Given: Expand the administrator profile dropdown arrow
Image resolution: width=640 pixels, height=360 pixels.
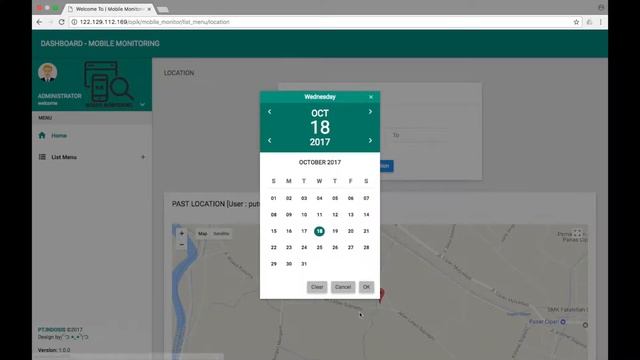Looking at the screenshot, I should pos(142,104).
